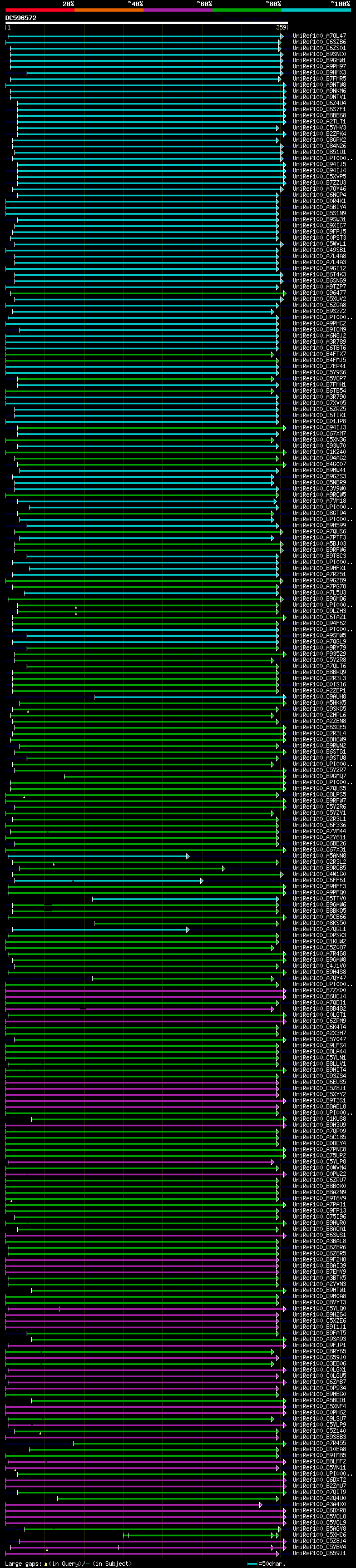Select hit label UniRef100_Q851U1
356x1568 pixels.
pos(319,152)
